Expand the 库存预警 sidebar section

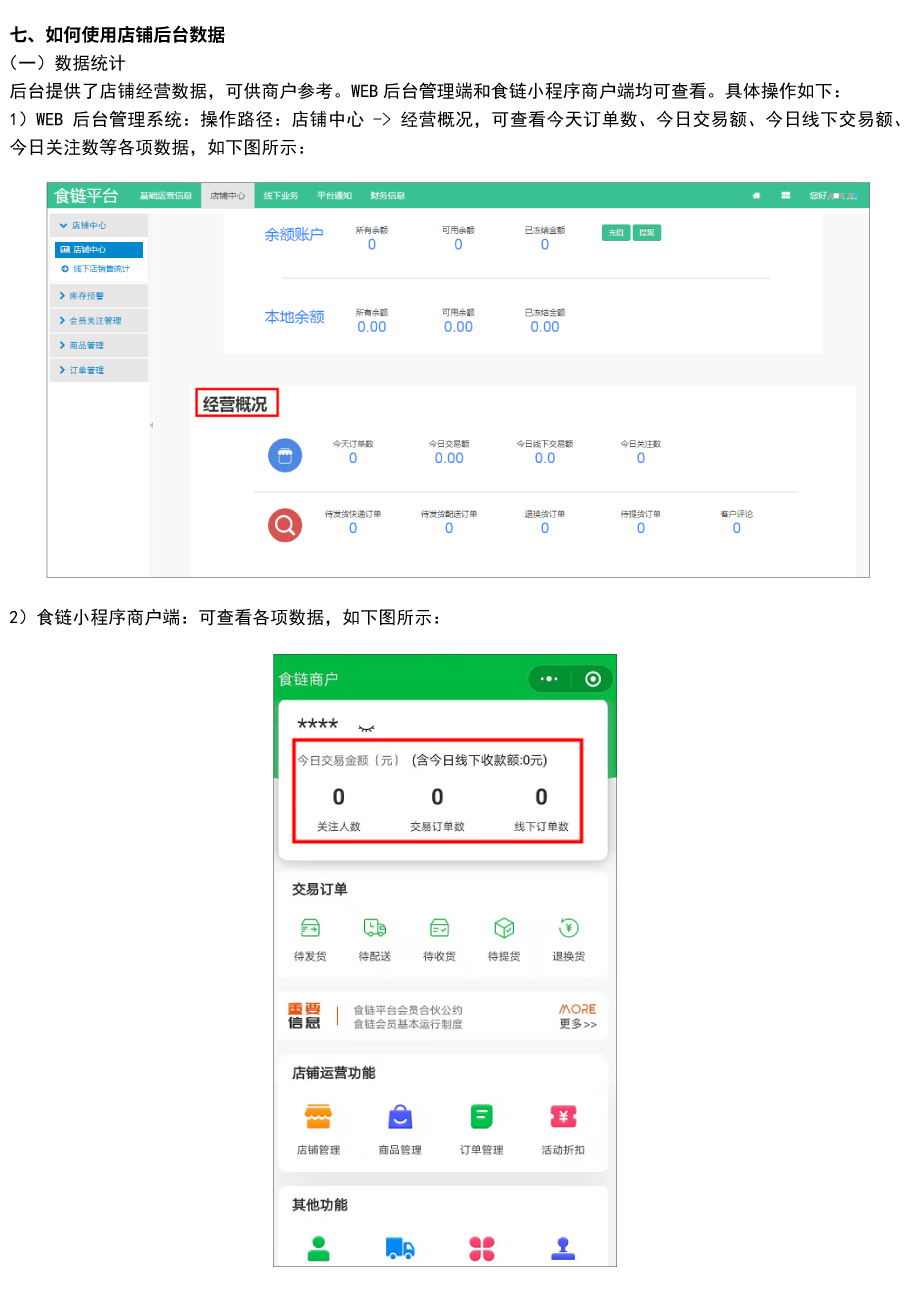98,296
